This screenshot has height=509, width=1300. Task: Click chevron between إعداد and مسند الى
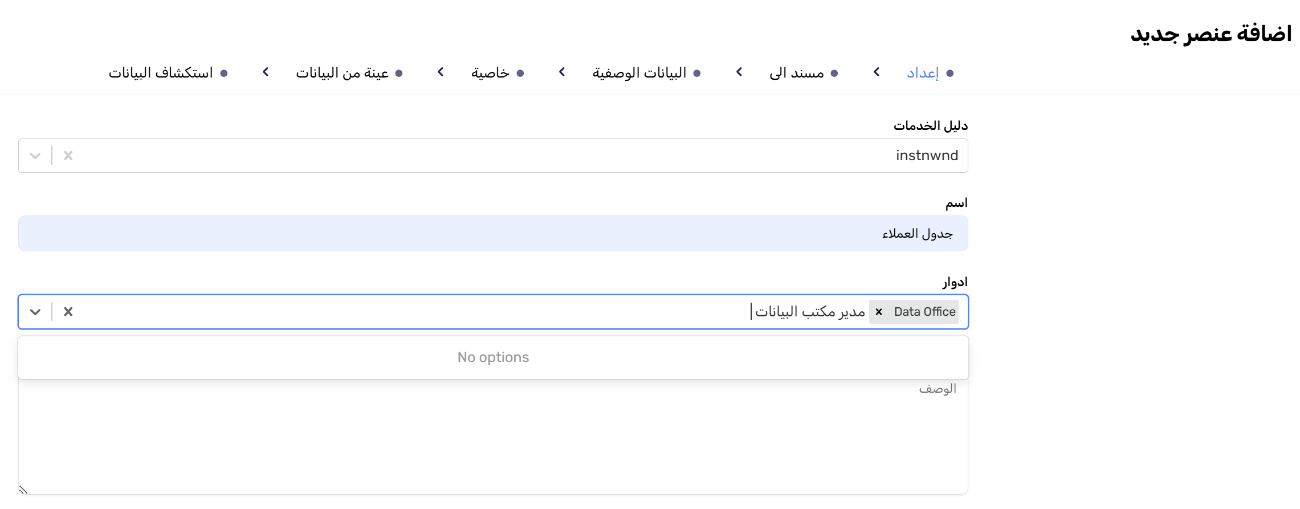(x=876, y=72)
